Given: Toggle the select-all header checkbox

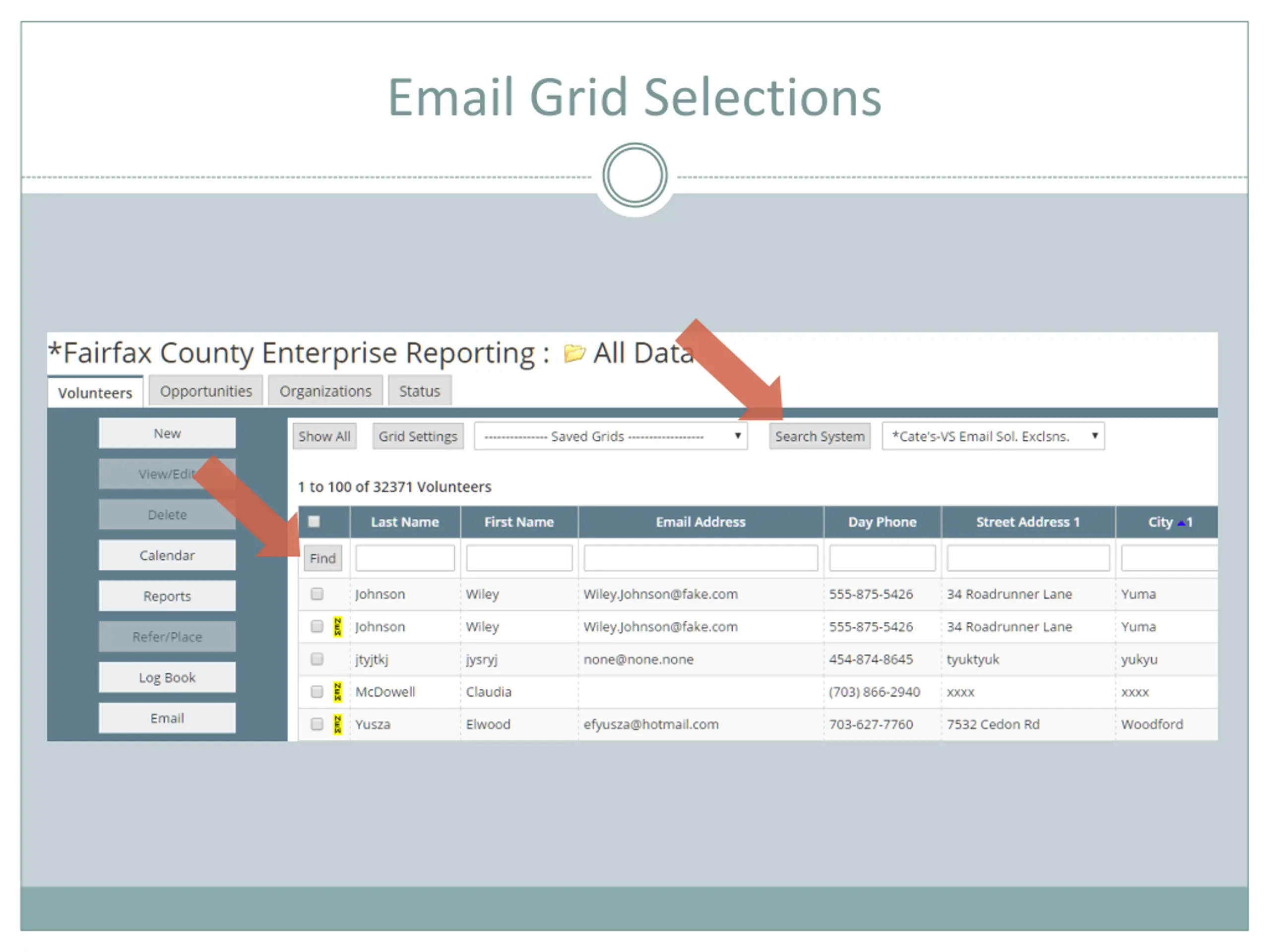Looking at the screenshot, I should 314,522.
